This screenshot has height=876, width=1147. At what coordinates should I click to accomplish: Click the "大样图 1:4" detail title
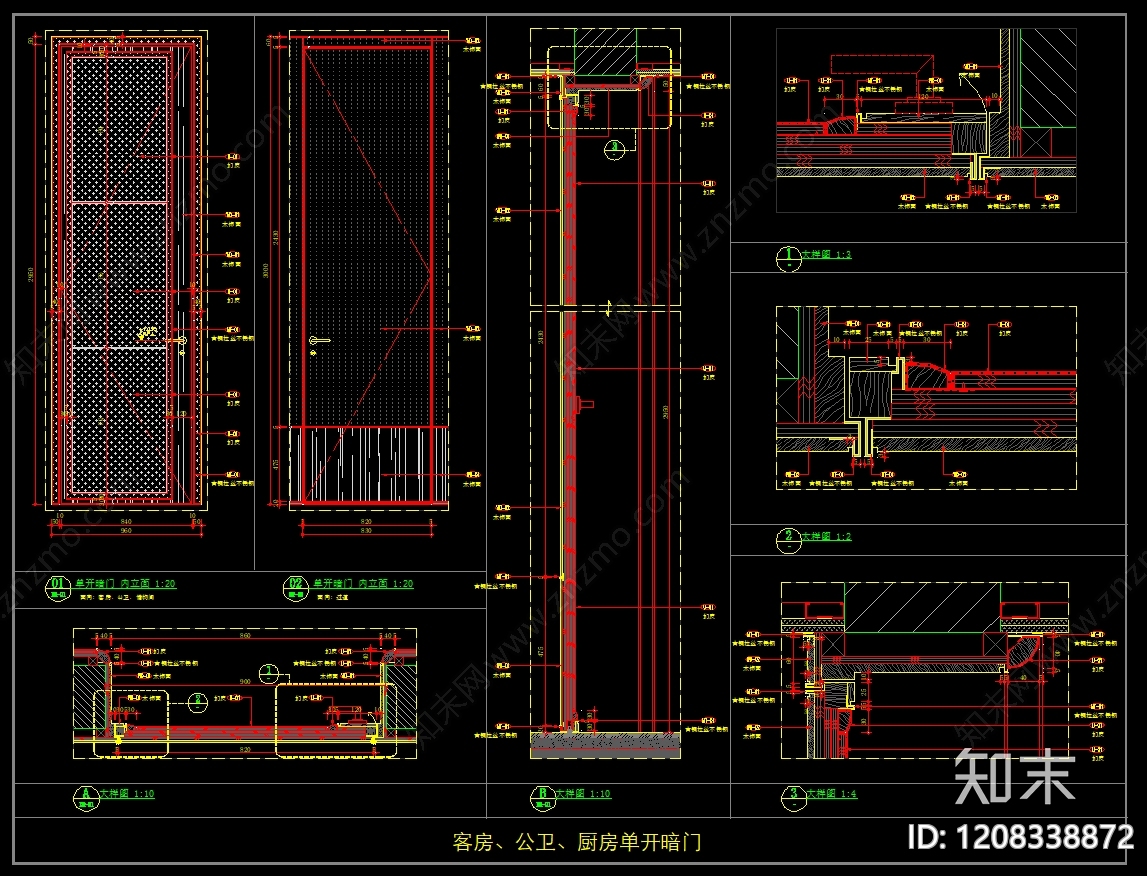(x=832, y=793)
